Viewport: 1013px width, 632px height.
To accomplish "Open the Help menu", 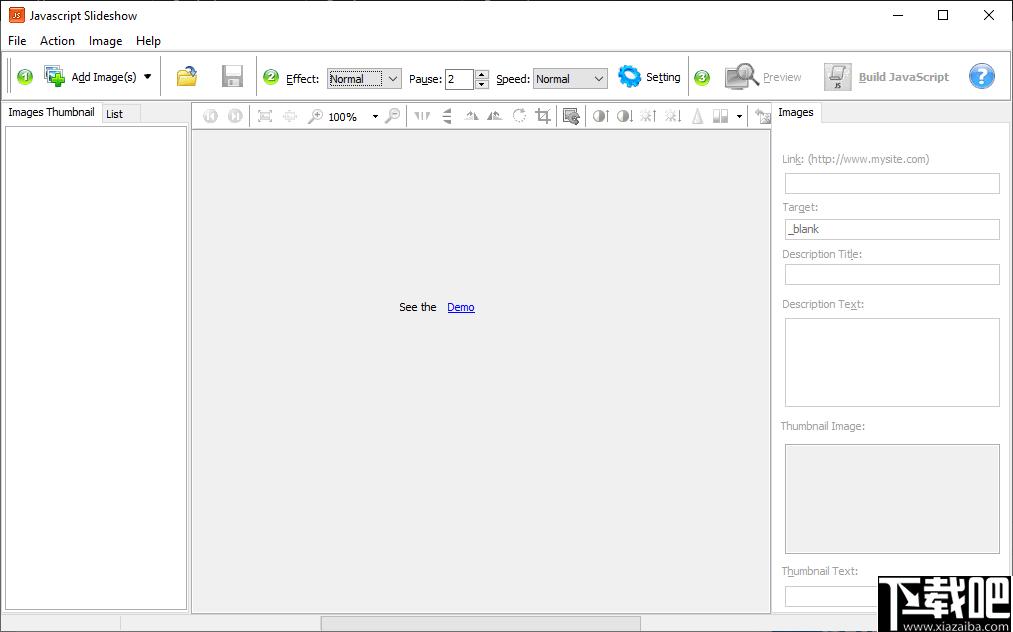I will click(x=148, y=41).
